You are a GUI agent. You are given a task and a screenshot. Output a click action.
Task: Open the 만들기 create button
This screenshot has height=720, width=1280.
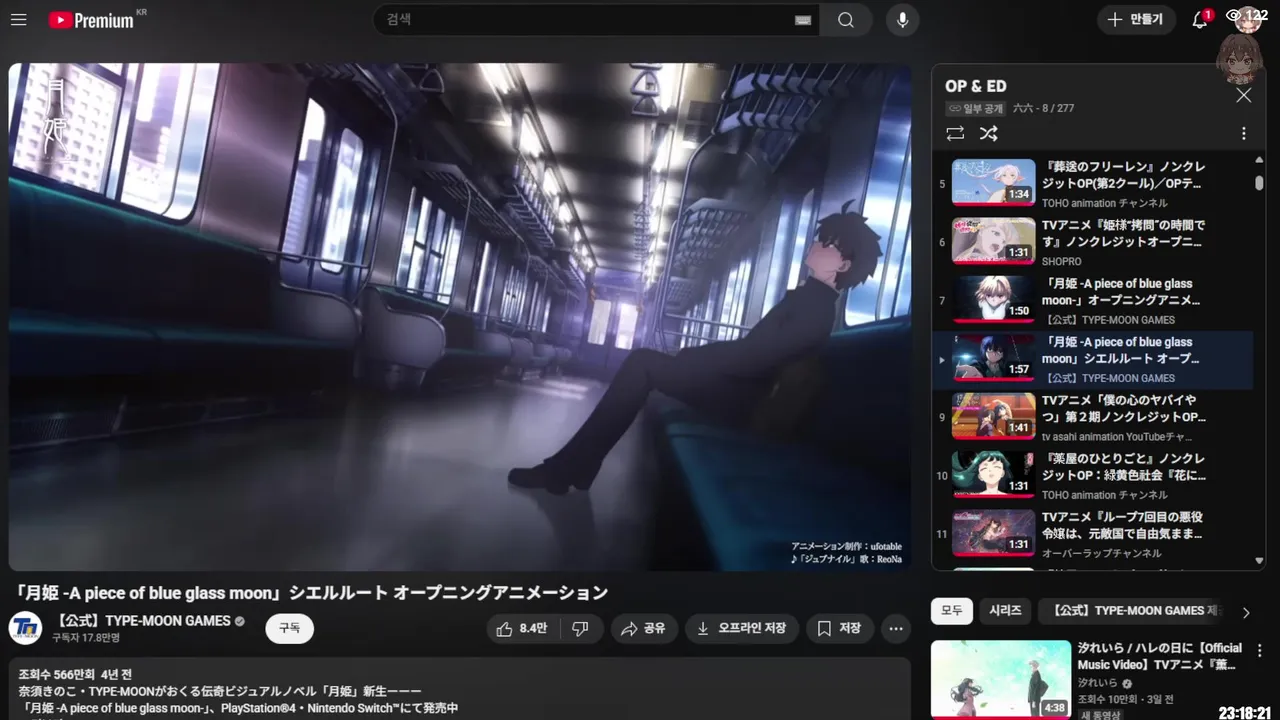(1136, 20)
